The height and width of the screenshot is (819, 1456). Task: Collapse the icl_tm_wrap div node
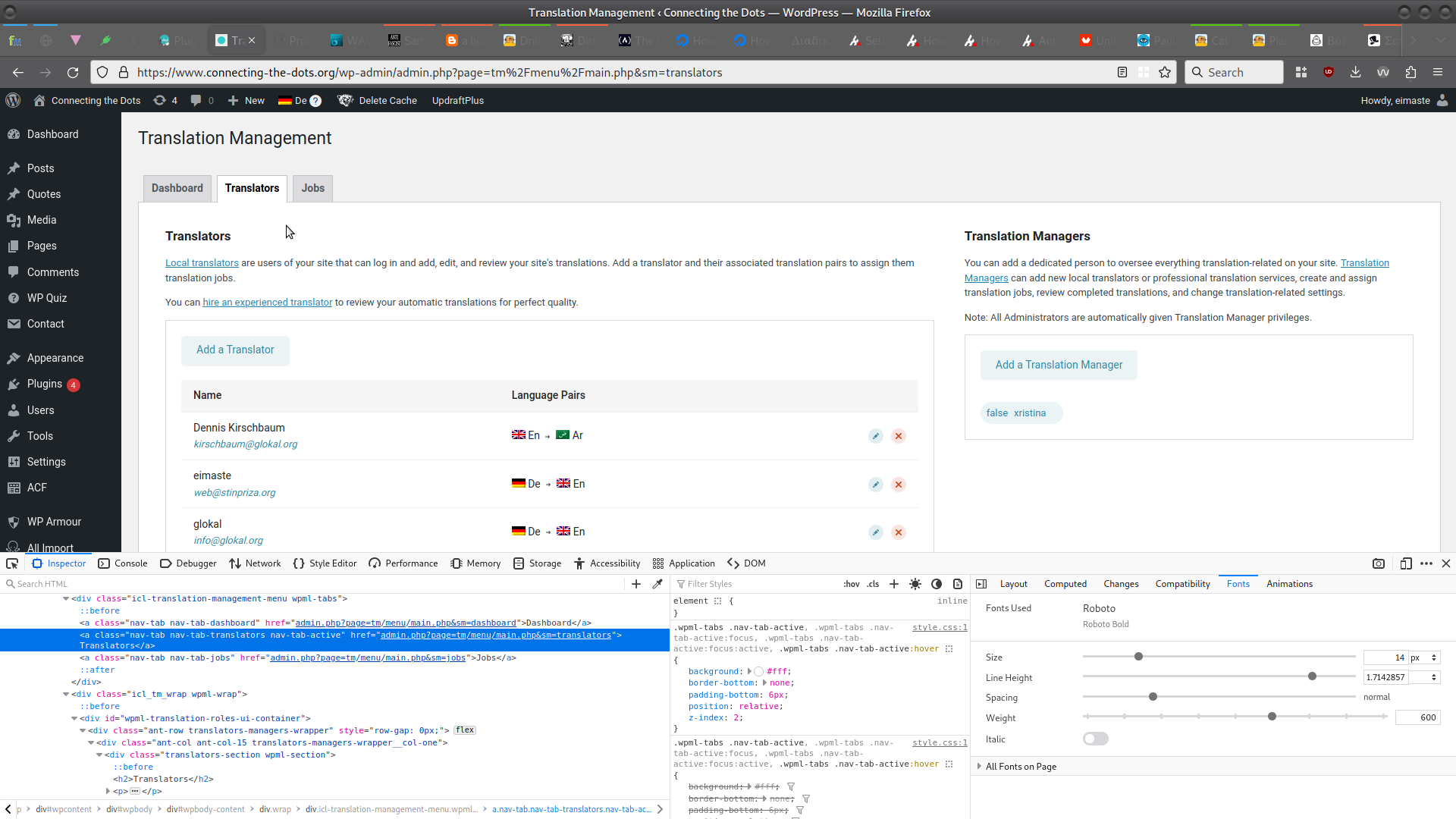[66, 694]
